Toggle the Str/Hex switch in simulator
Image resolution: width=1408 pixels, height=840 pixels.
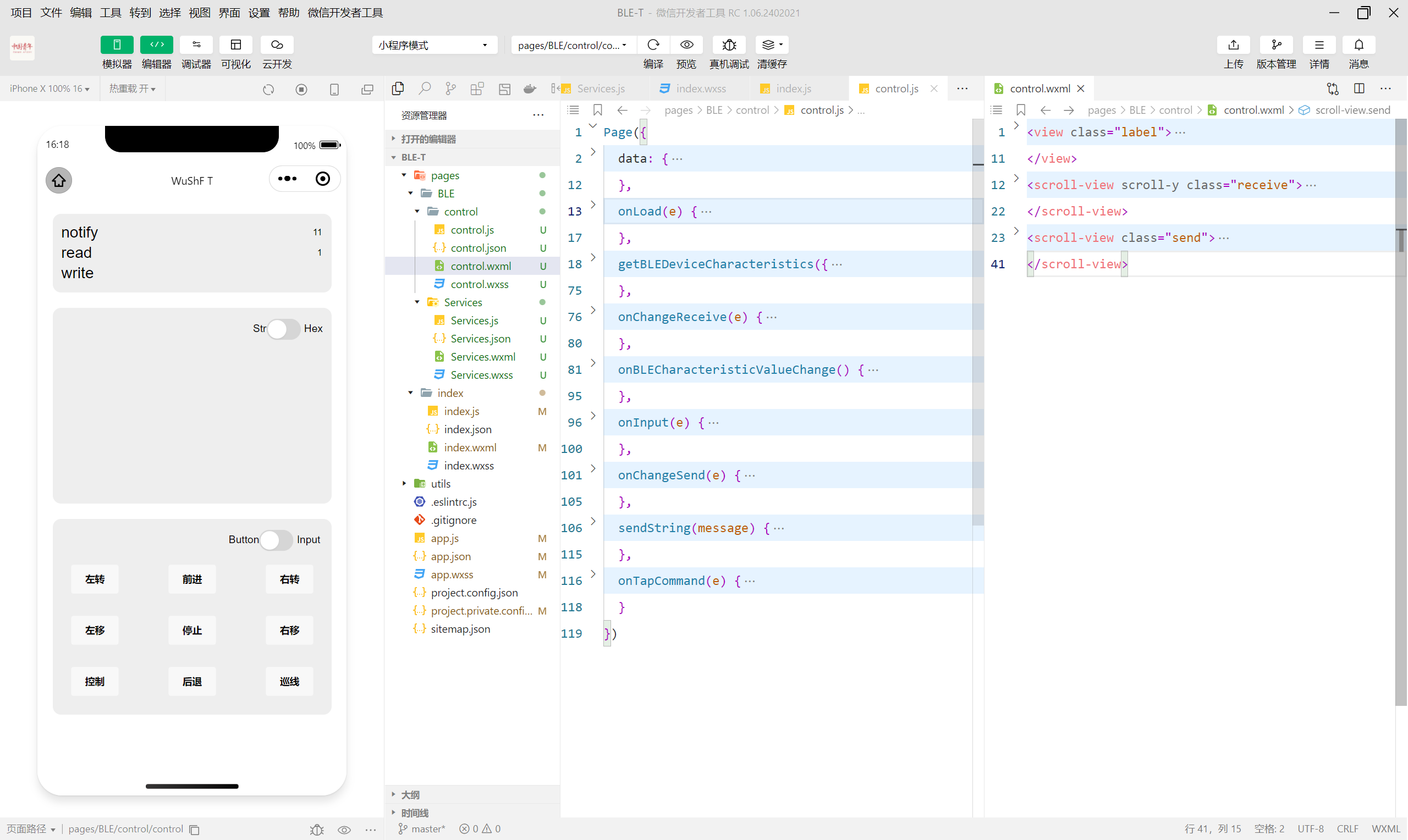pos(283,329)
